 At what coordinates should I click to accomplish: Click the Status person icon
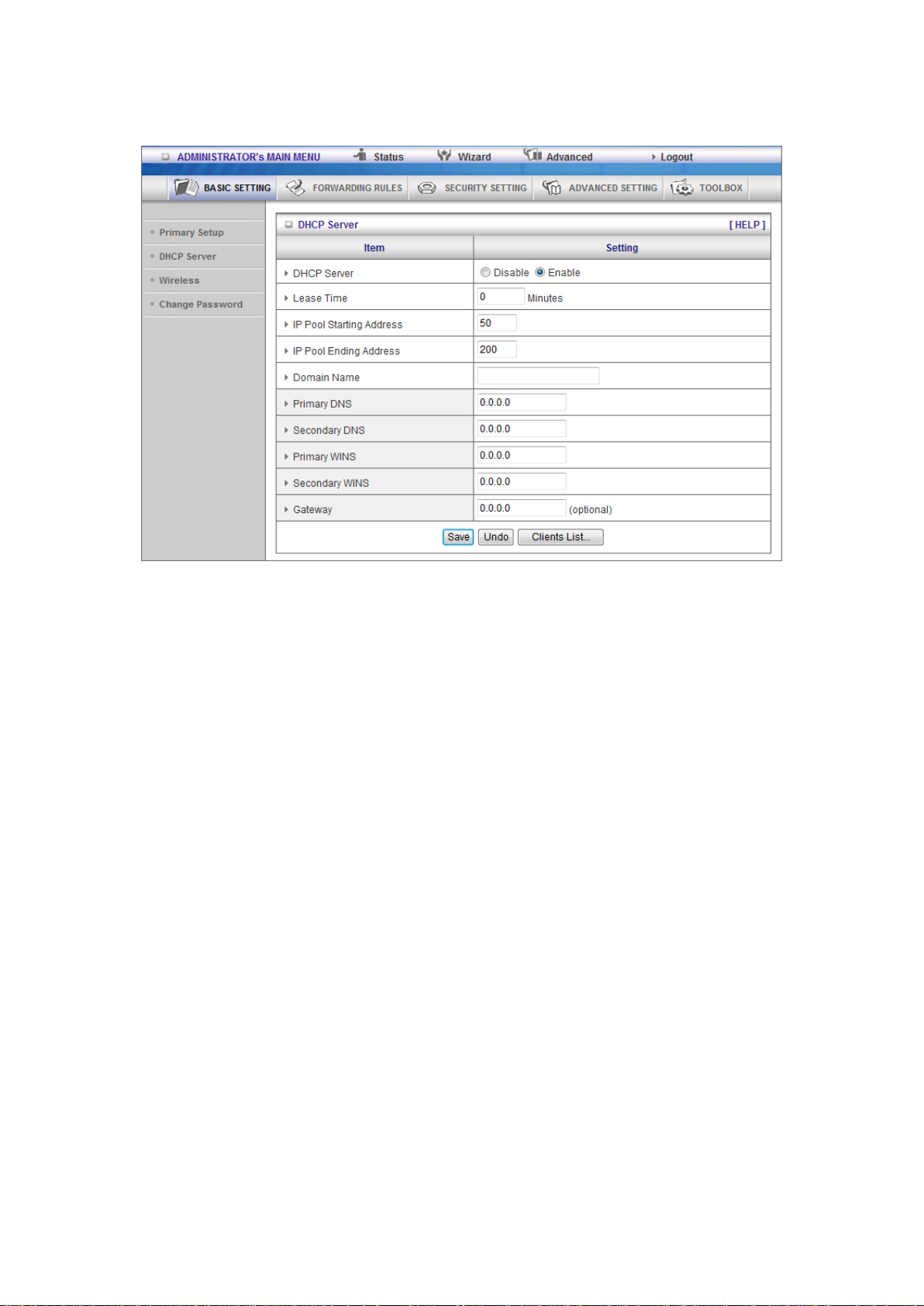[x=360, y=156]
